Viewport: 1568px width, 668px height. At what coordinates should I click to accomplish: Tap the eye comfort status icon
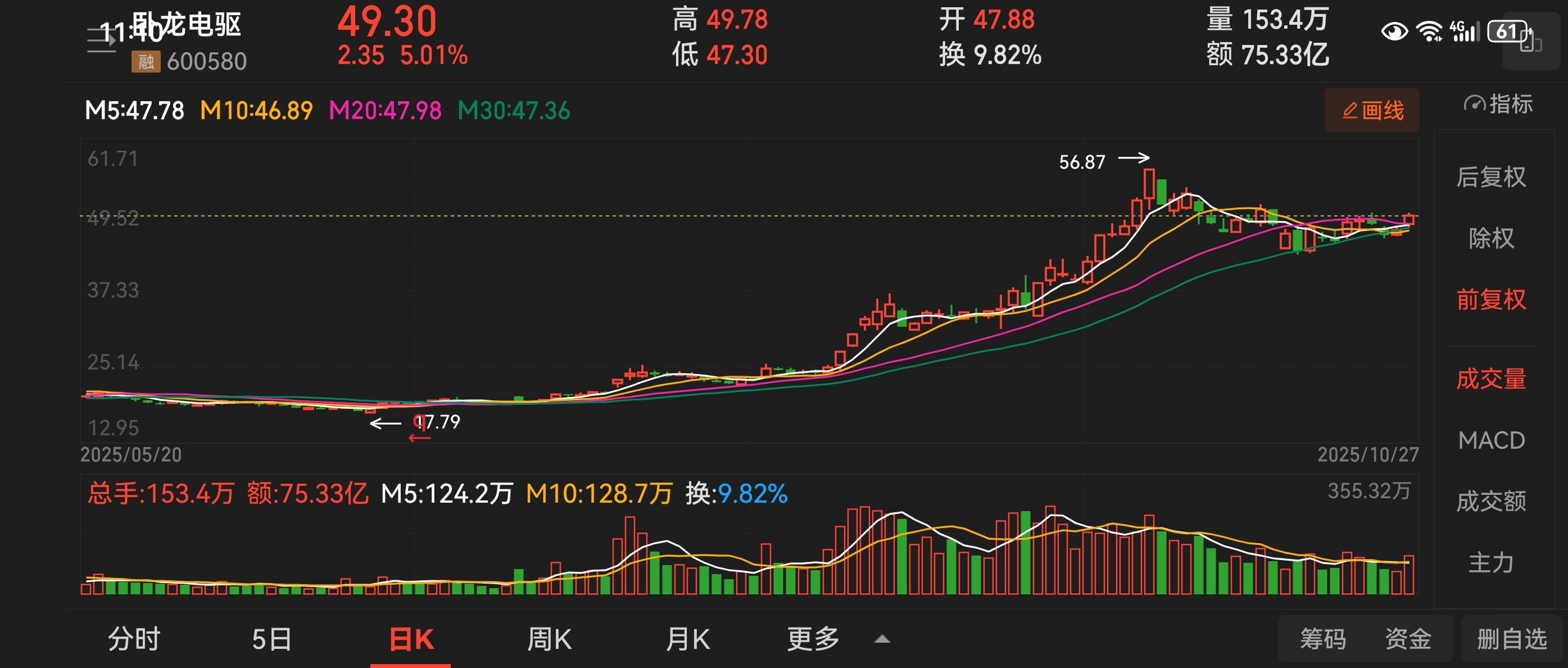click(1394, 31)
